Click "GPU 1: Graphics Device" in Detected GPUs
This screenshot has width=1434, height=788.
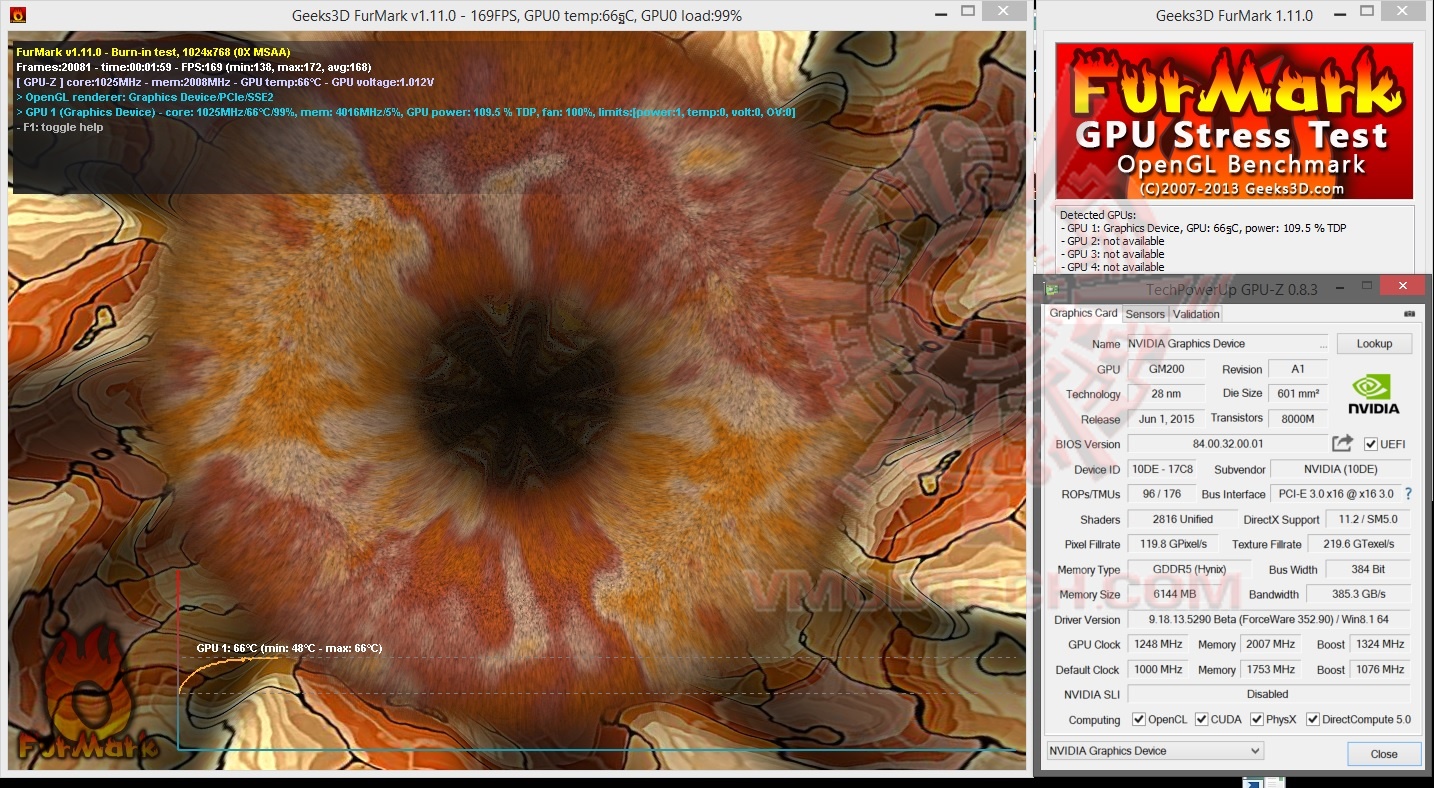[1203, 228]
